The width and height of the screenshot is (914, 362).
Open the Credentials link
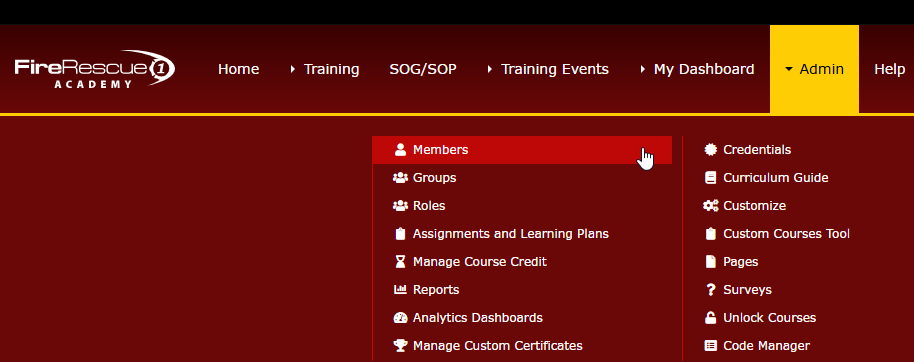click(x=757, y=150)
